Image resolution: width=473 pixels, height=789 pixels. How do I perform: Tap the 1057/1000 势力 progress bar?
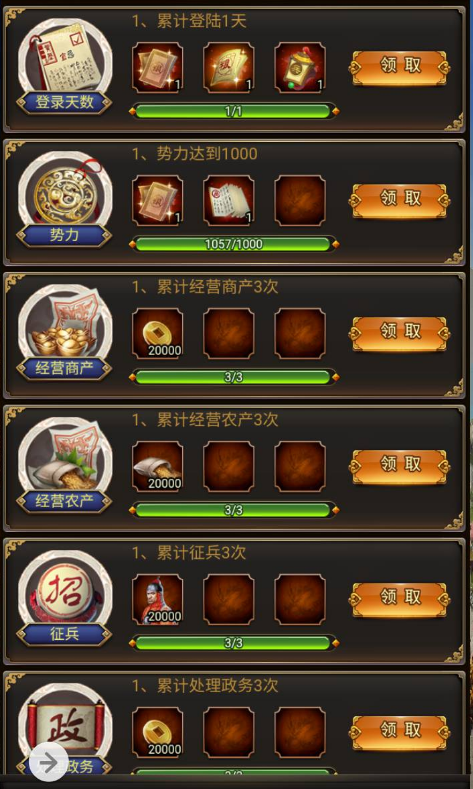(233, 245)
